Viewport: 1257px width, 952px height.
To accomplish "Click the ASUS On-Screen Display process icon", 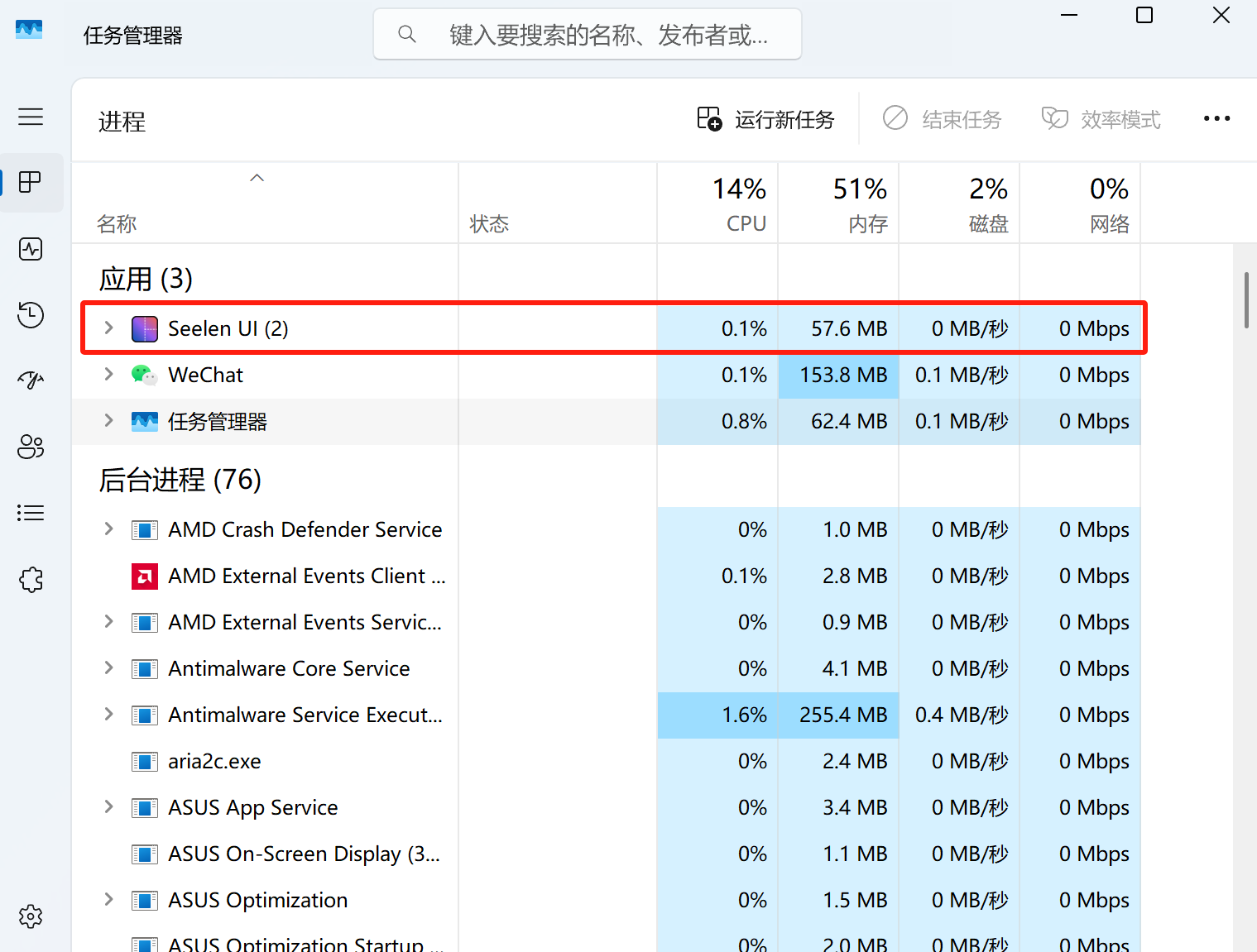I will (x=145, y=854).
